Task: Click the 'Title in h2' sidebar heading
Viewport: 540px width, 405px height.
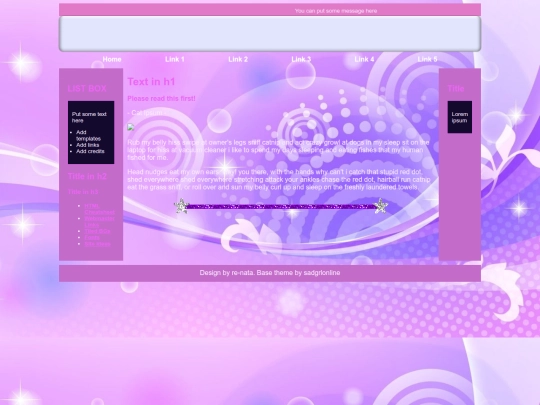Action: [87, 176]
